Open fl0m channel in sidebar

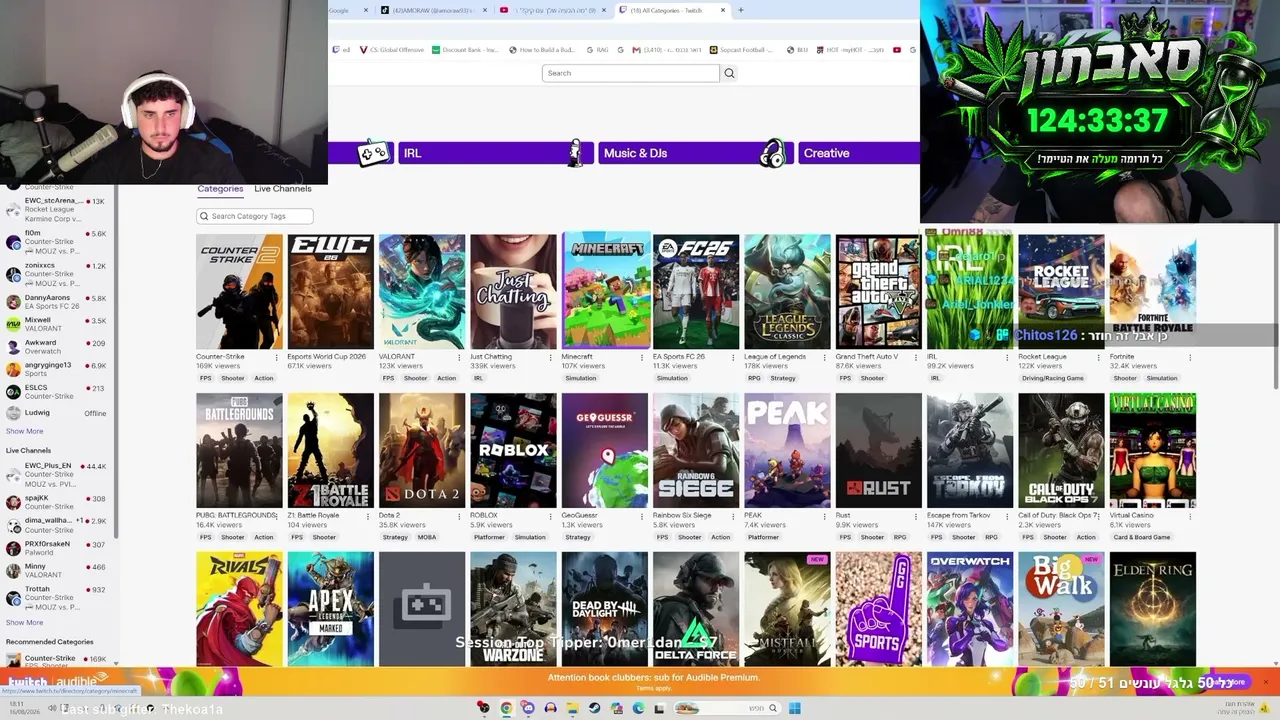56,241
